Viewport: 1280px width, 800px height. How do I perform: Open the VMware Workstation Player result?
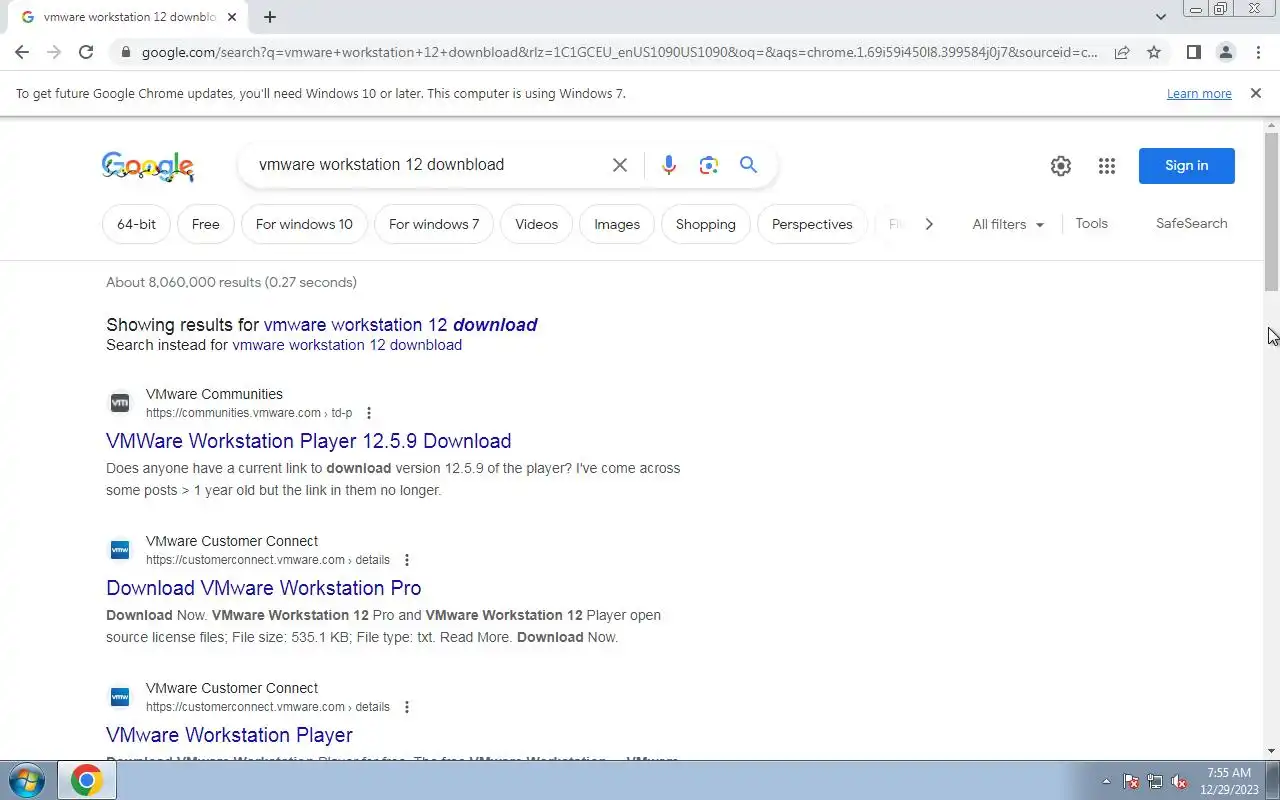coord(229,735)
